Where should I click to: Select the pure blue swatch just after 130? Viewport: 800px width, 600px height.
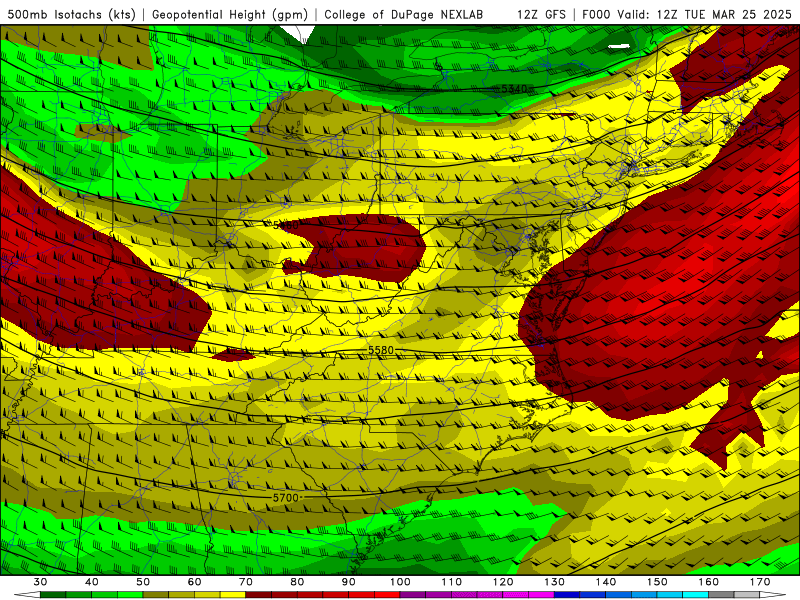click(567, 595)
